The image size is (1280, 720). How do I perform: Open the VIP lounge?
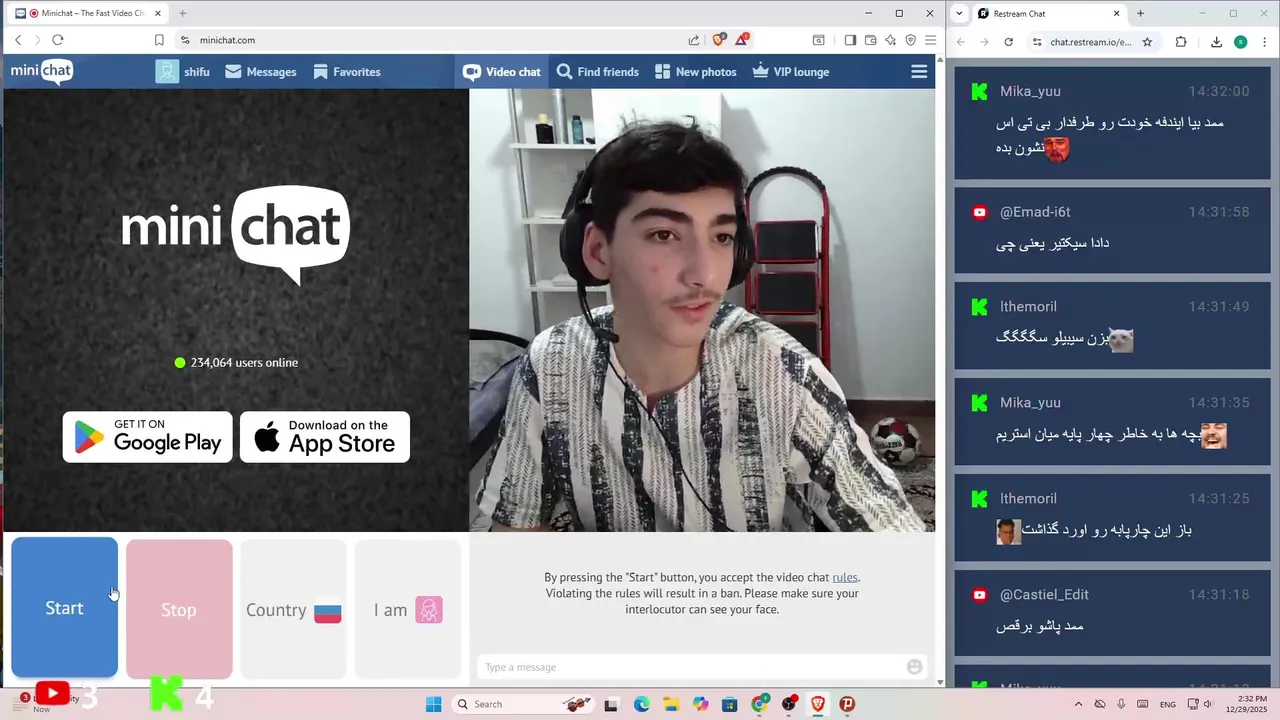click(790, 72)
